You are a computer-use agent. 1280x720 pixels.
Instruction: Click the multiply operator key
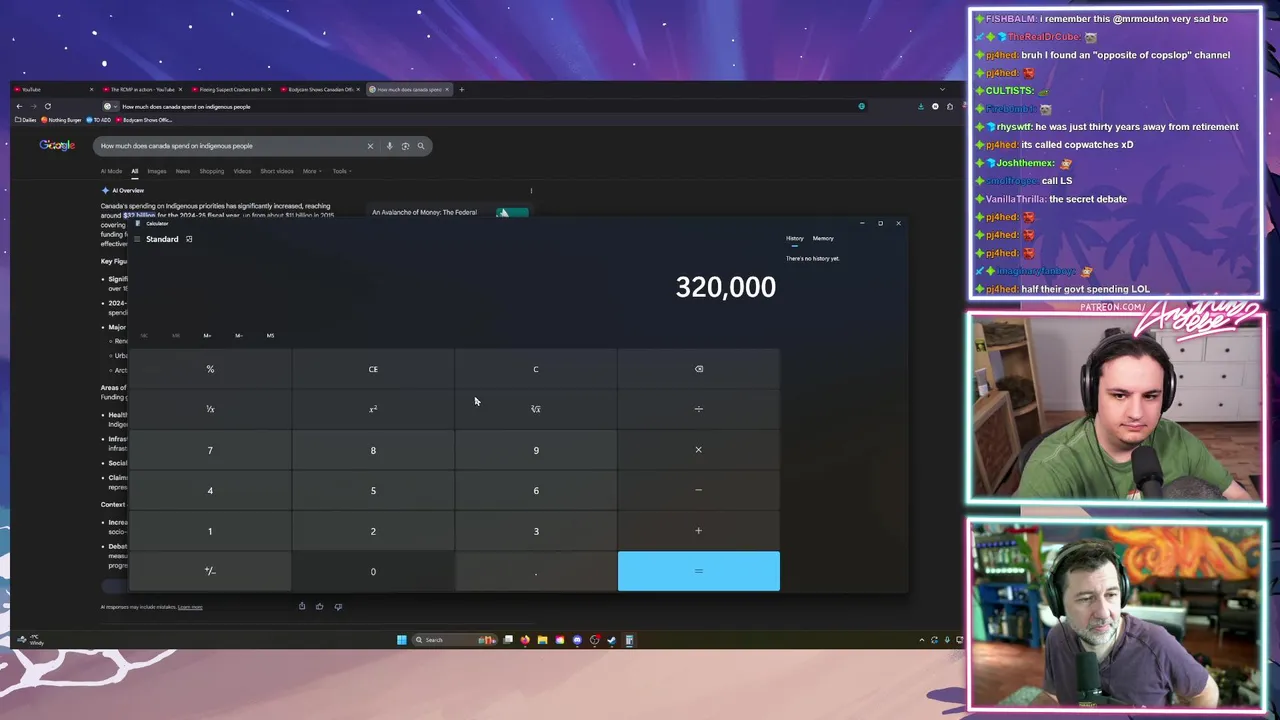(699, 450)
